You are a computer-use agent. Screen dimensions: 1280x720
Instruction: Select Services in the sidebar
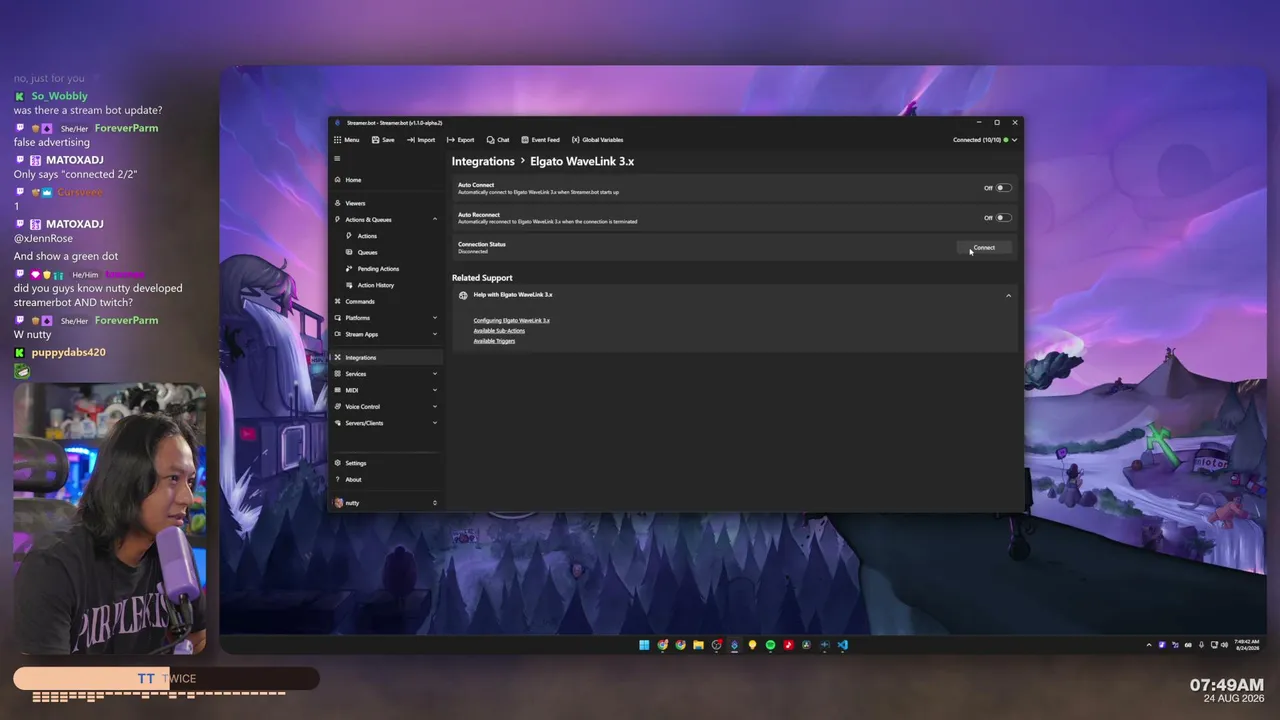[x=387, y=374]
